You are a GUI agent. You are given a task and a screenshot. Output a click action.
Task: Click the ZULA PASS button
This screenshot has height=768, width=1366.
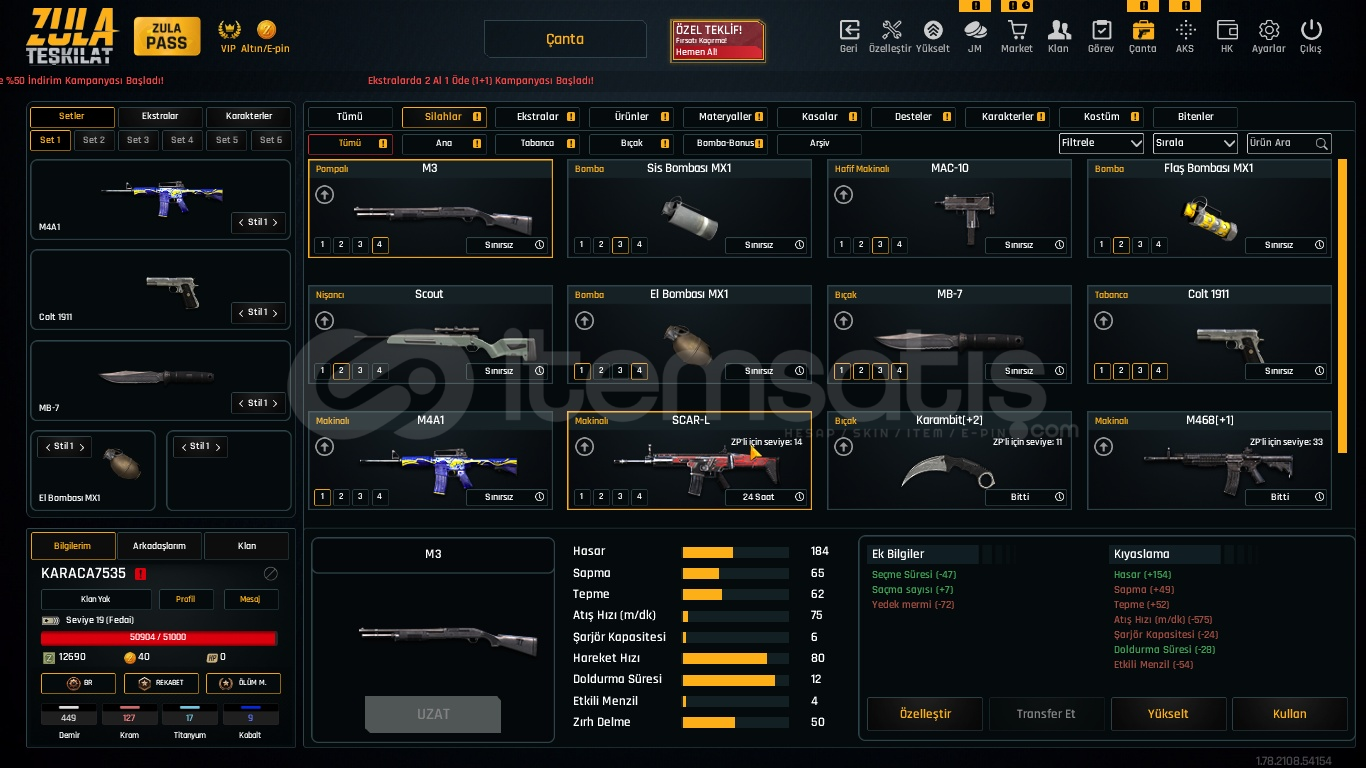[167, 36]
